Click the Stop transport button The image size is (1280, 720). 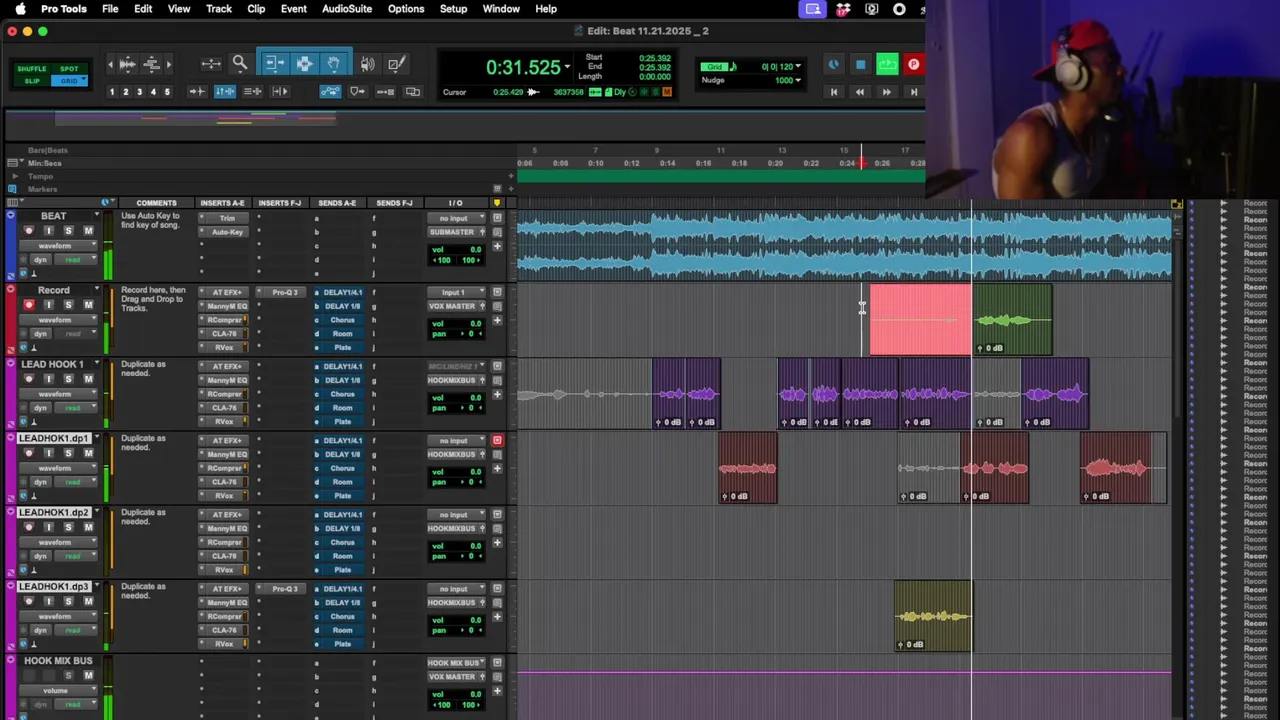click(860, 65)
